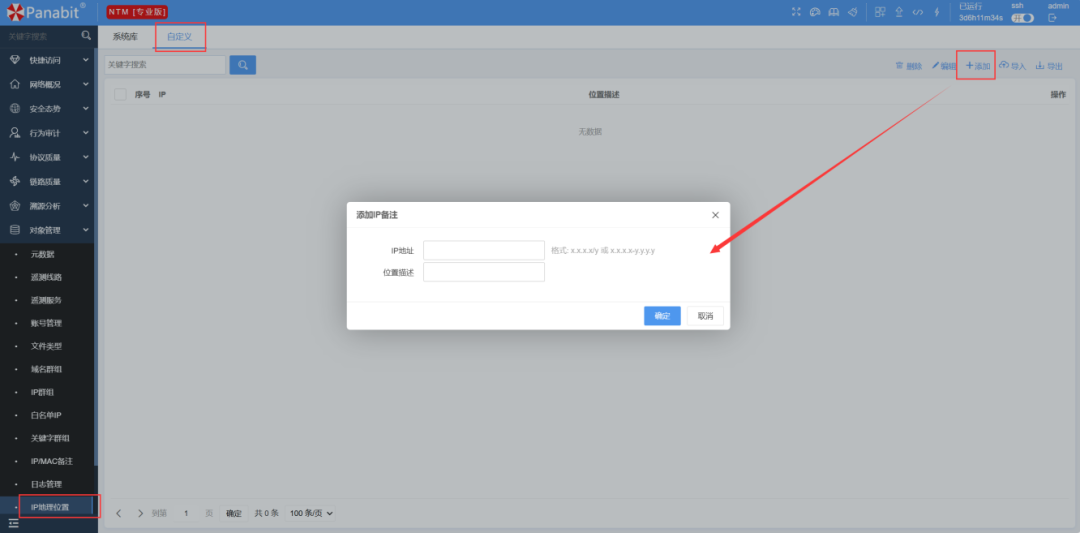Click the 添加 add button
This screenshot has width=1080, height=533.
pos(978,66)
